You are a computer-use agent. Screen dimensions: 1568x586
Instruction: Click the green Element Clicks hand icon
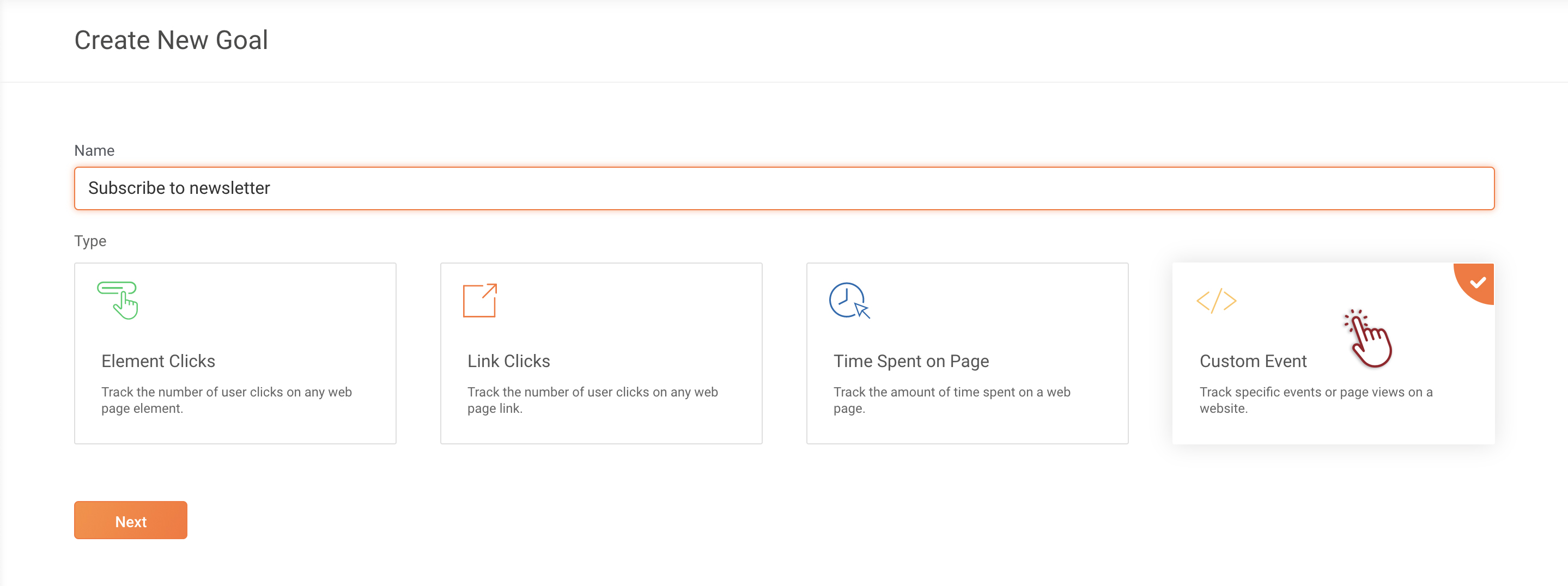click(x=118, y=300)
